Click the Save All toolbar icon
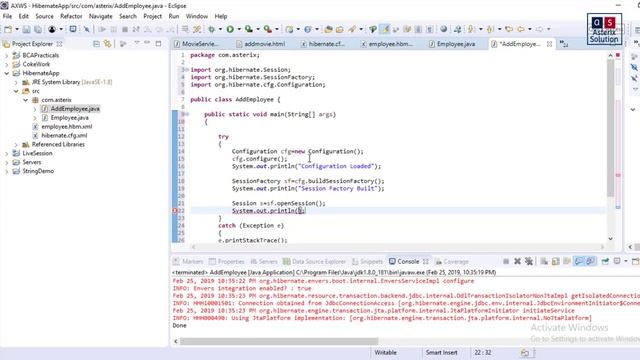 pyautogui.click(x=38, y=29)
